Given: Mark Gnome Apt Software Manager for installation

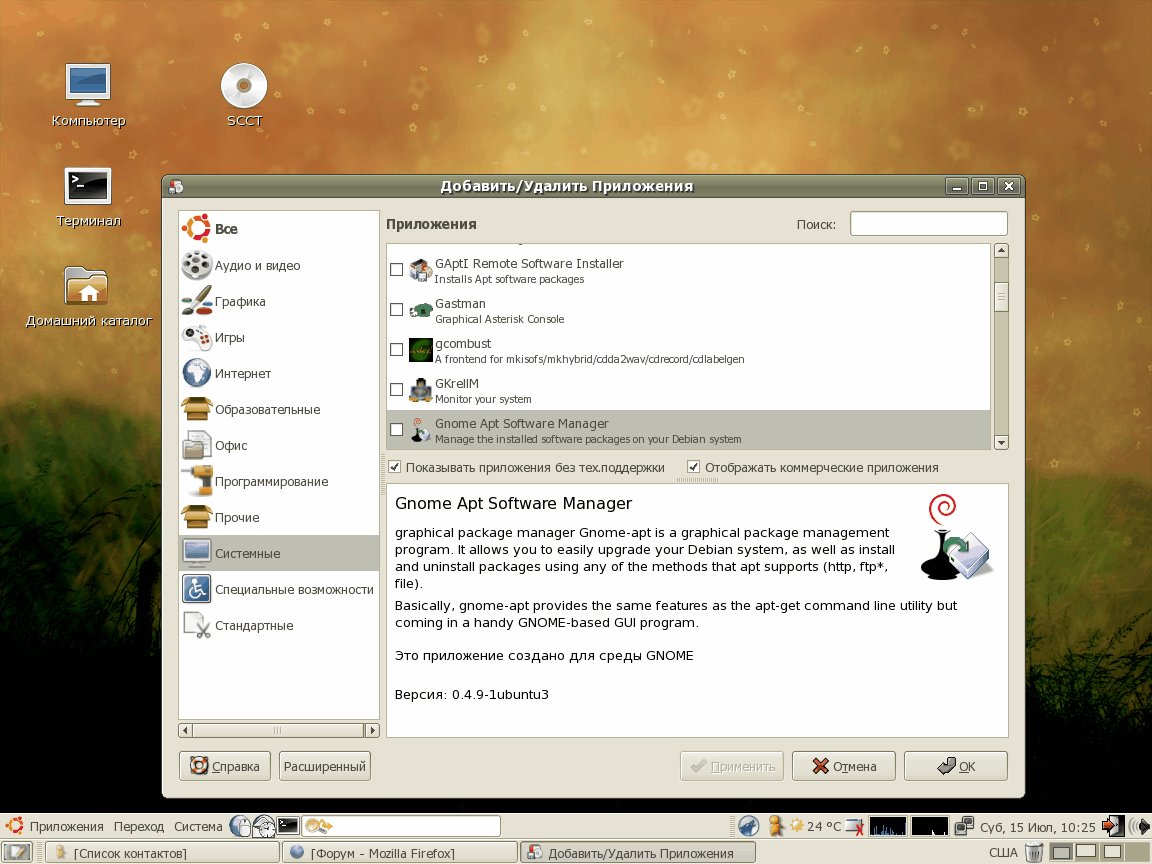Looking at the screenshot, I should click(x=397, y=430).
